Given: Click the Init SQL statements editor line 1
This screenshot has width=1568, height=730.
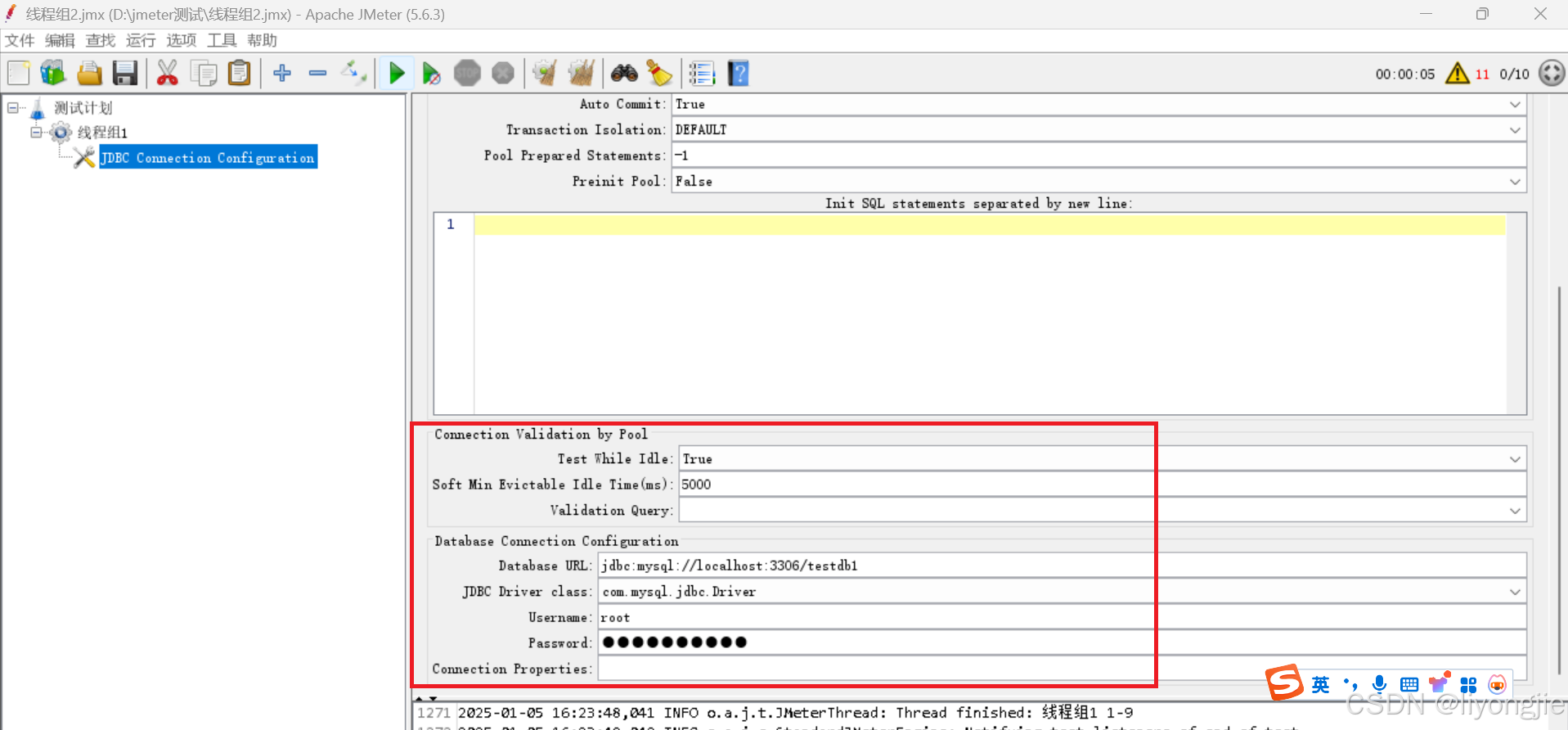Looking at the screenshot, I should [990, 224].
